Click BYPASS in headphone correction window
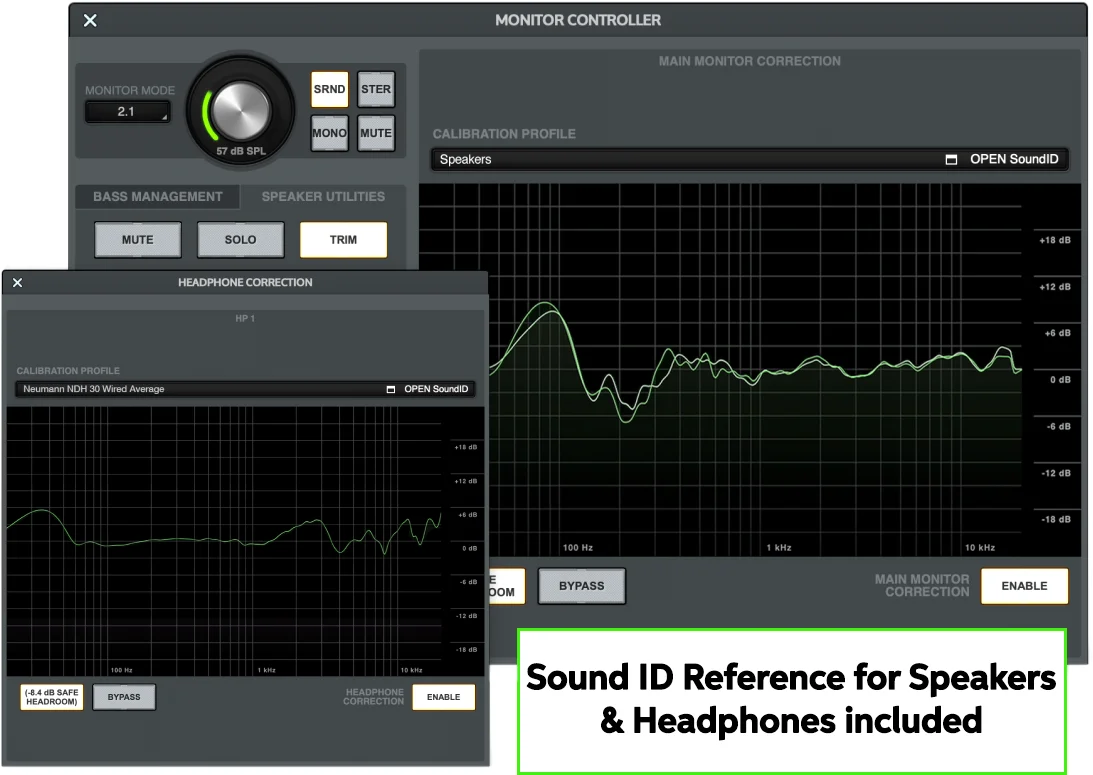Viewport: 1093px width, 775px height. (124, 697)
